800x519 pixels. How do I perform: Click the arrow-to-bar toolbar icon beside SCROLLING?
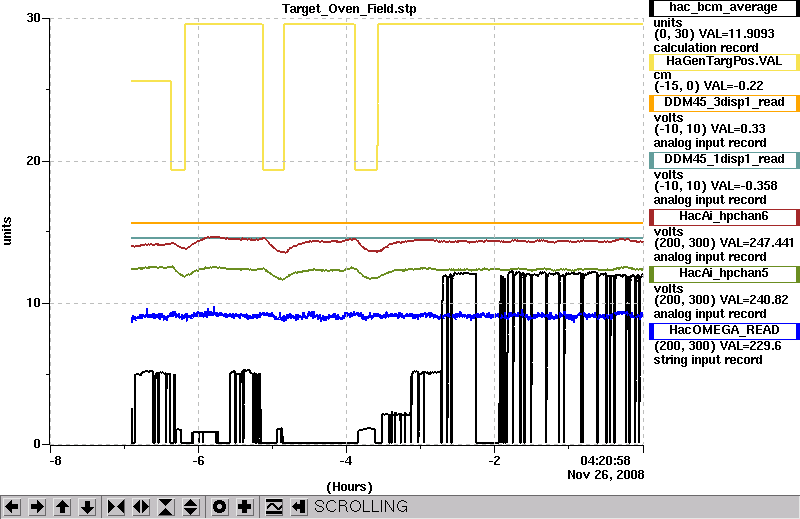coord(299,507)
